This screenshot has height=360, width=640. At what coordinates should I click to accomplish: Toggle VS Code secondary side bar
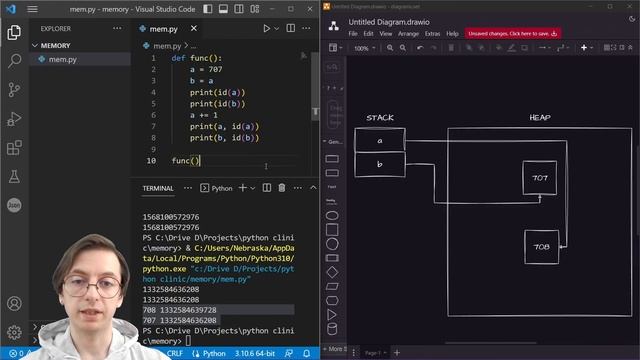239,9
